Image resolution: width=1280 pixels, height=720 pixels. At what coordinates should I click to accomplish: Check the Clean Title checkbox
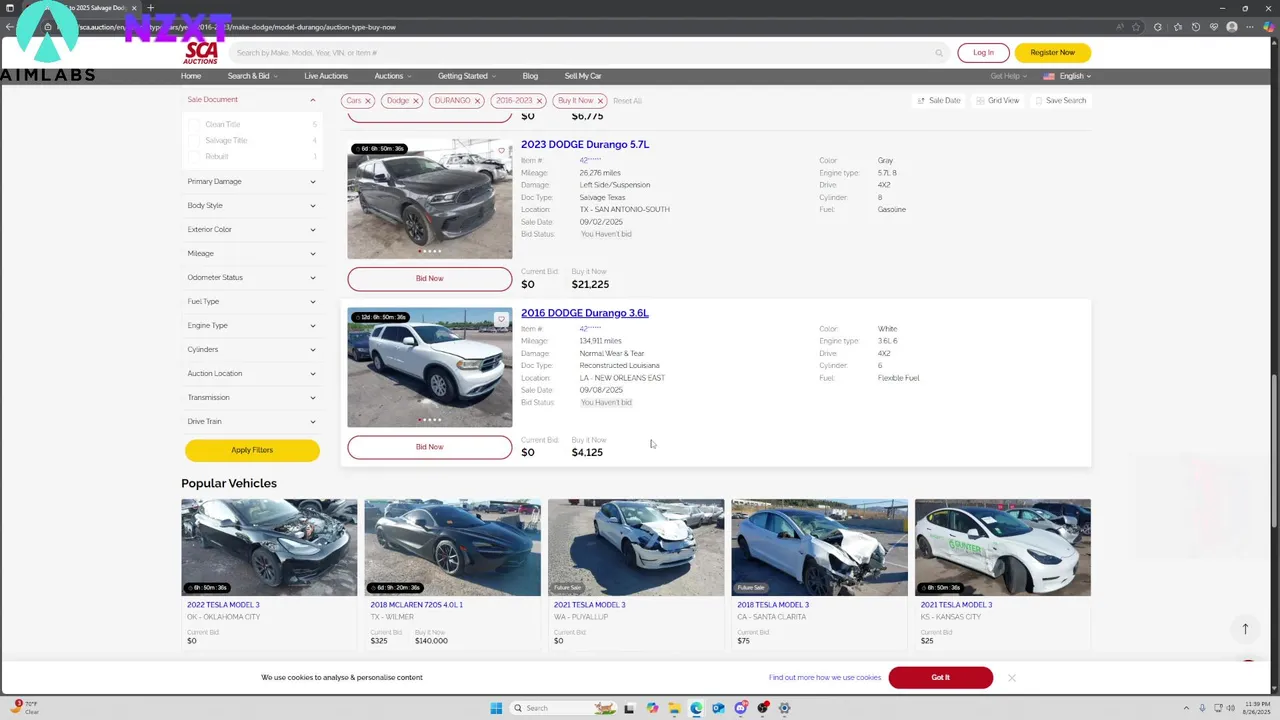click(x=194, y=125)
